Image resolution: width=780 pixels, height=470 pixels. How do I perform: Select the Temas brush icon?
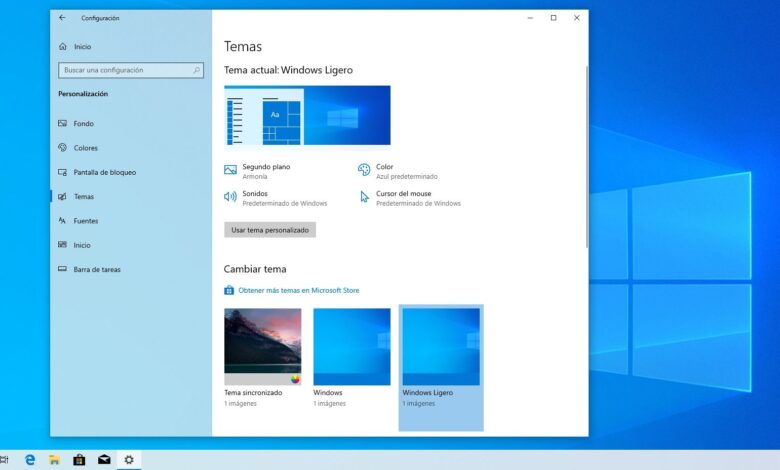[x=62, y=196]
